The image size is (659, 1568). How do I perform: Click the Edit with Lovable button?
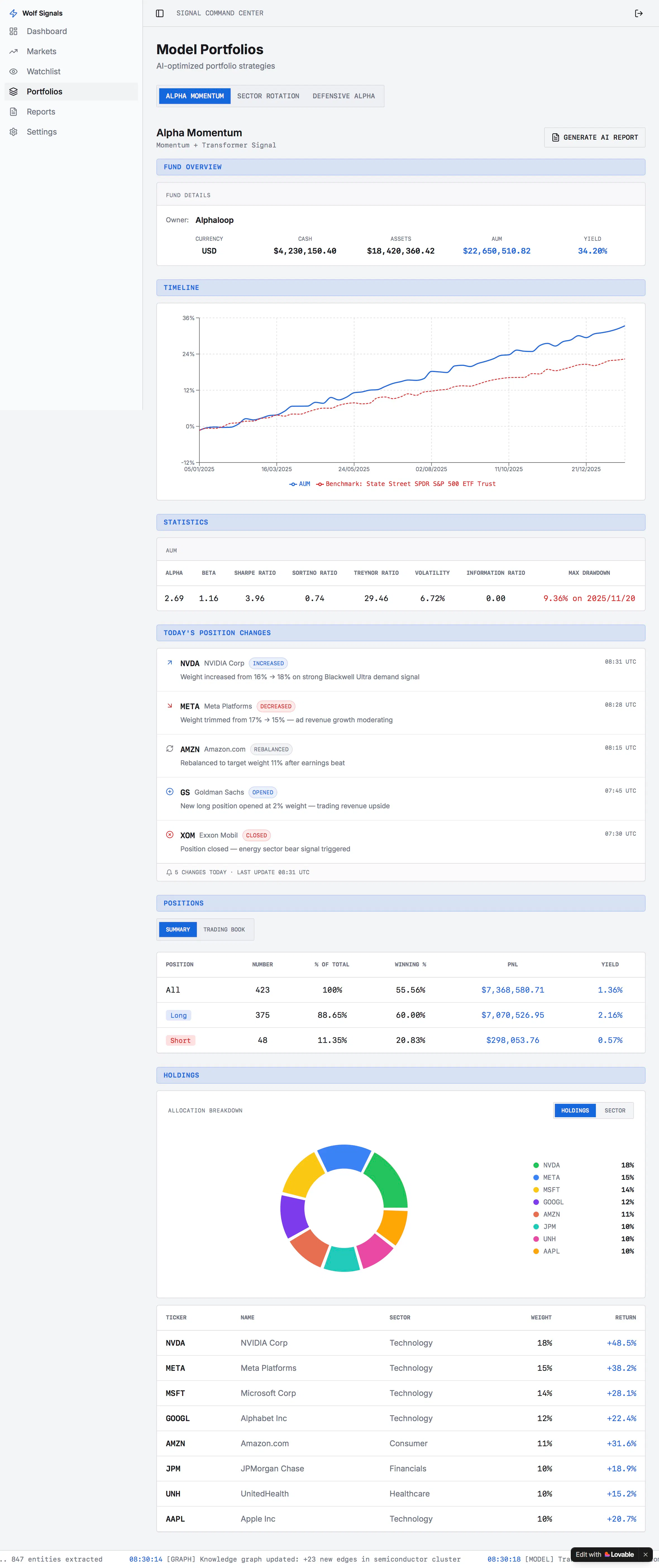tap(605, 1555)
